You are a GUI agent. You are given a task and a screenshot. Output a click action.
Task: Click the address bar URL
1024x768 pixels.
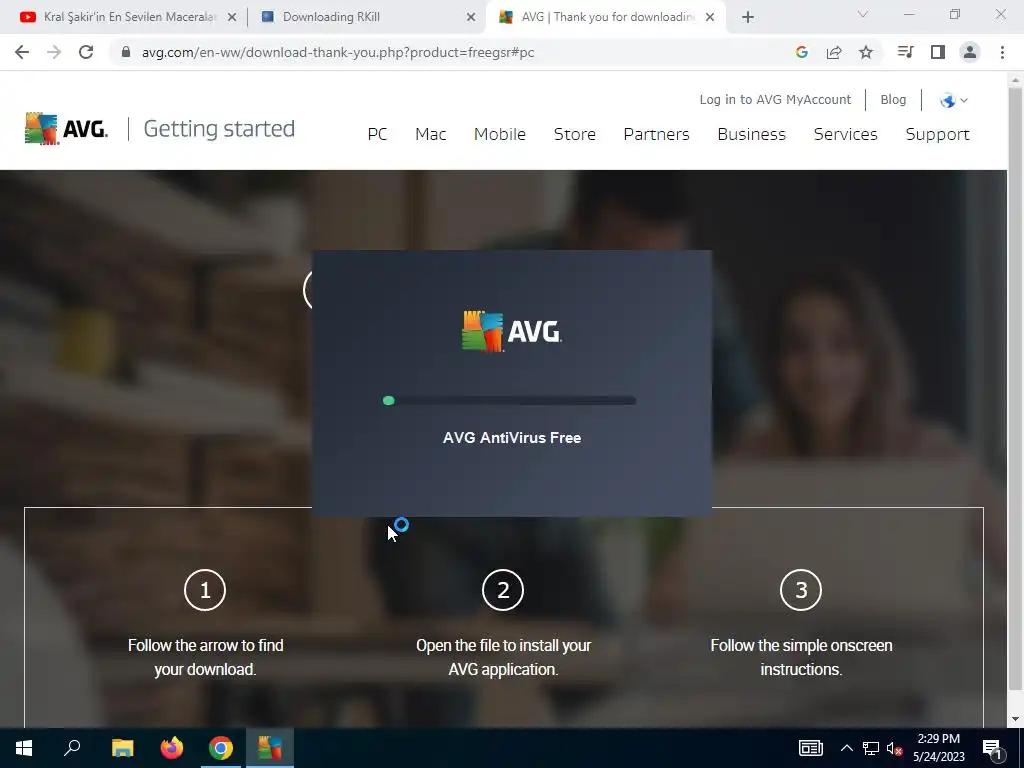pyautogui.click(x=338, y=52)
